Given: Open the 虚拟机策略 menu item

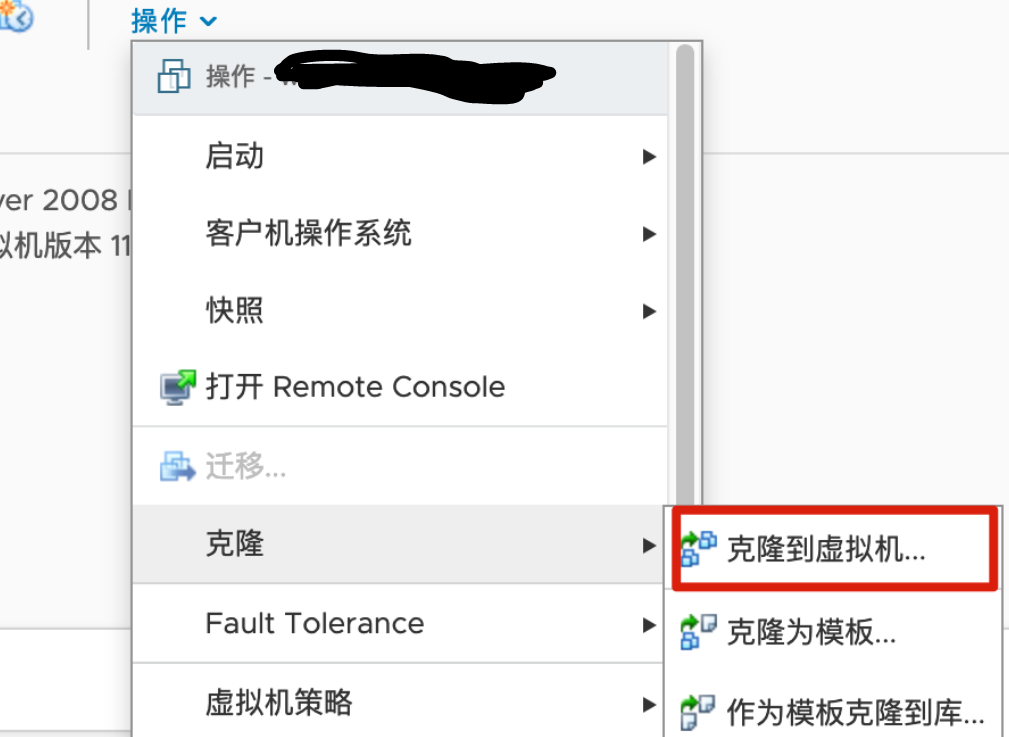Looking at the screenshot, I should tap(279, 703).
